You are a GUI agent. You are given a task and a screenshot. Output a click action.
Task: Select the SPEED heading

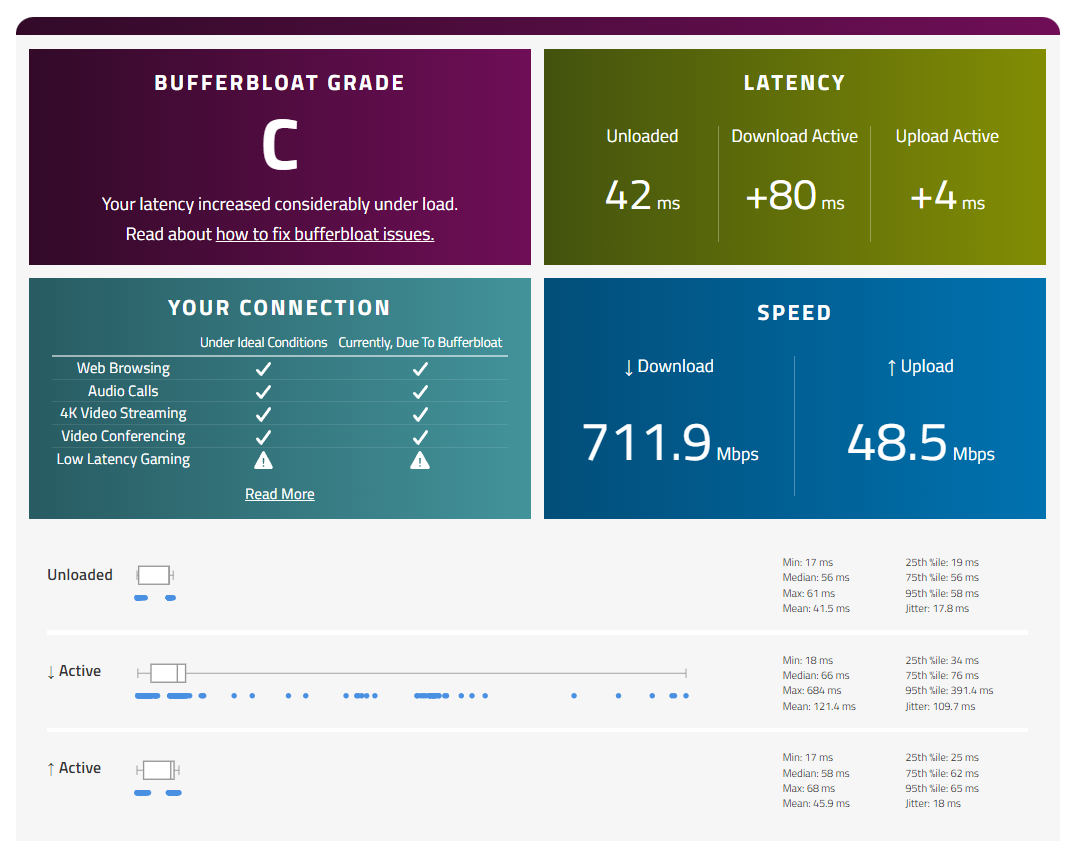(x=794, y=313)
